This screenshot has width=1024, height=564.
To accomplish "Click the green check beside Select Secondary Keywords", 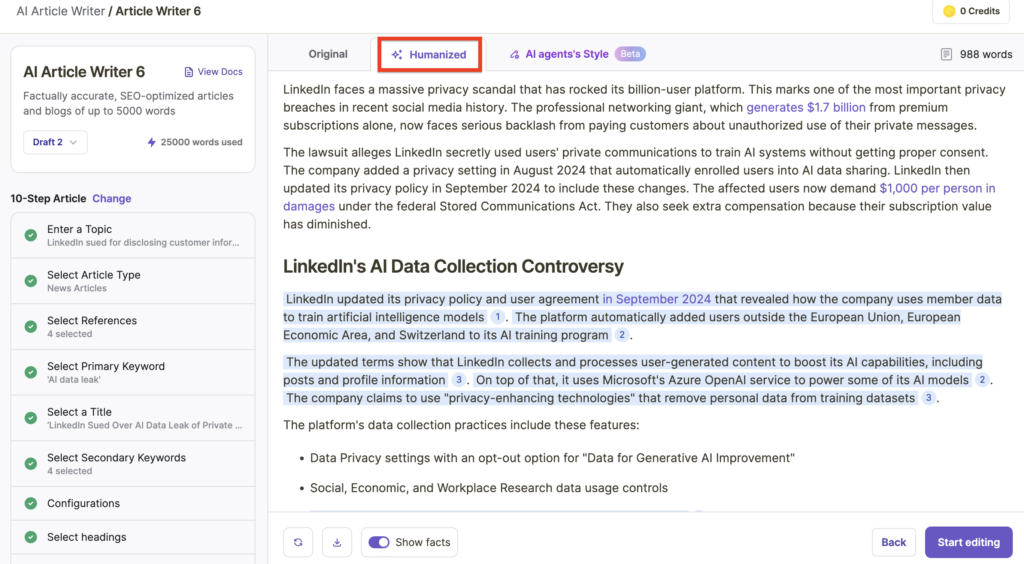I will (31, 463).
